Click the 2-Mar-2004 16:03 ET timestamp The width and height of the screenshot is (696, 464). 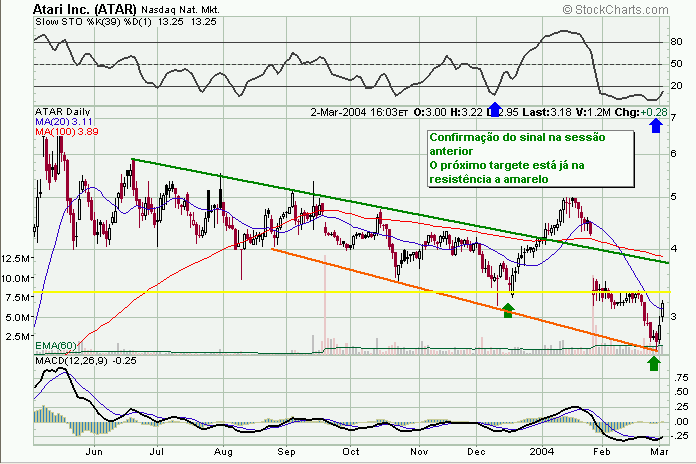tap(359, 112)
